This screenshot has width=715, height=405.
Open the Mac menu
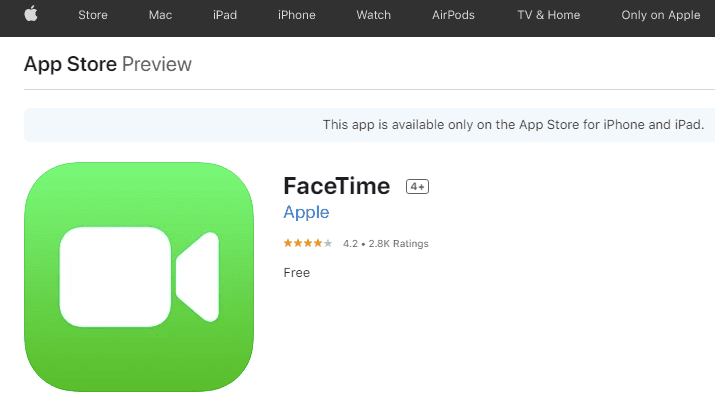pos(160,15)
